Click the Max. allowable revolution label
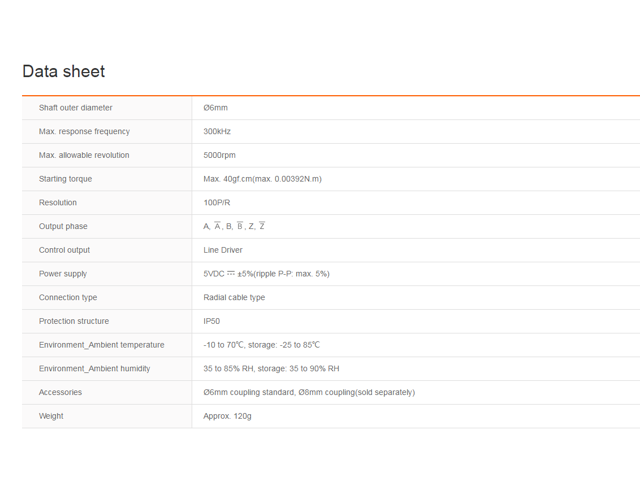This screenshot has width=640, height=480. tap(84, 155)
